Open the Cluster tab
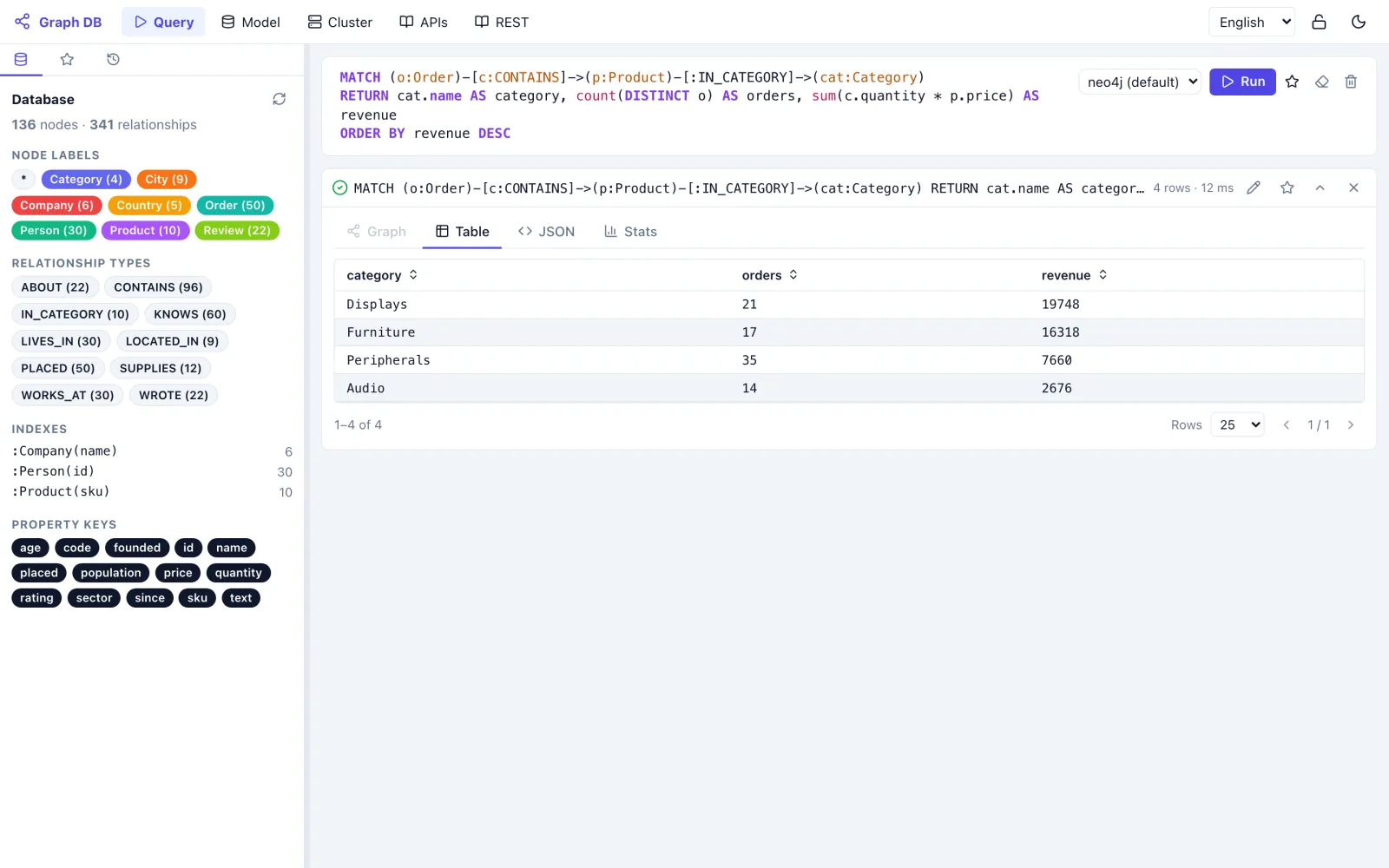1389x868 pixels. point(340,22)
